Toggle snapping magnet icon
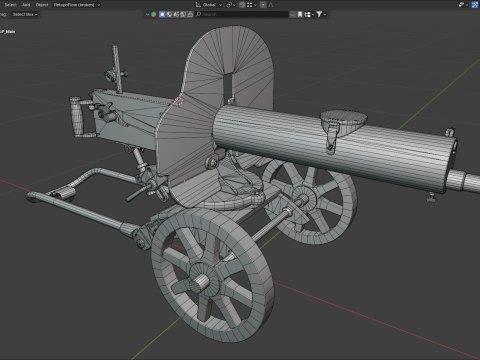480x360 pixels. point(242,5)
